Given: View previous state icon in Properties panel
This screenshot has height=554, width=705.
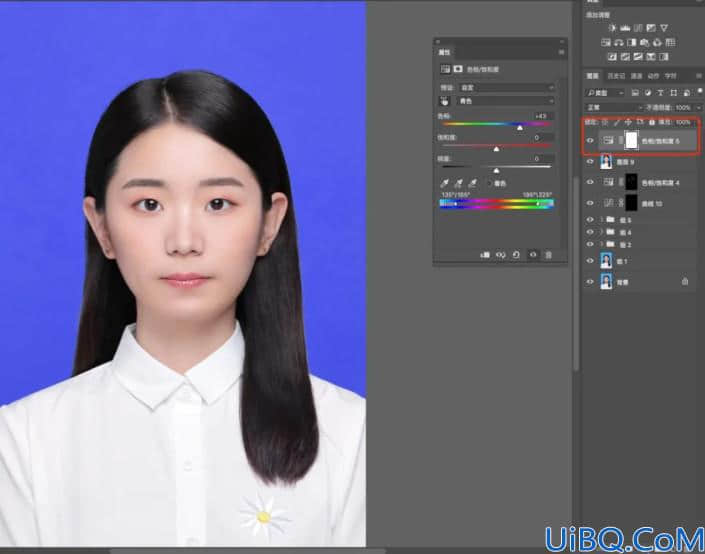Looking at the screenshot, I should click(x=500, y=255).
